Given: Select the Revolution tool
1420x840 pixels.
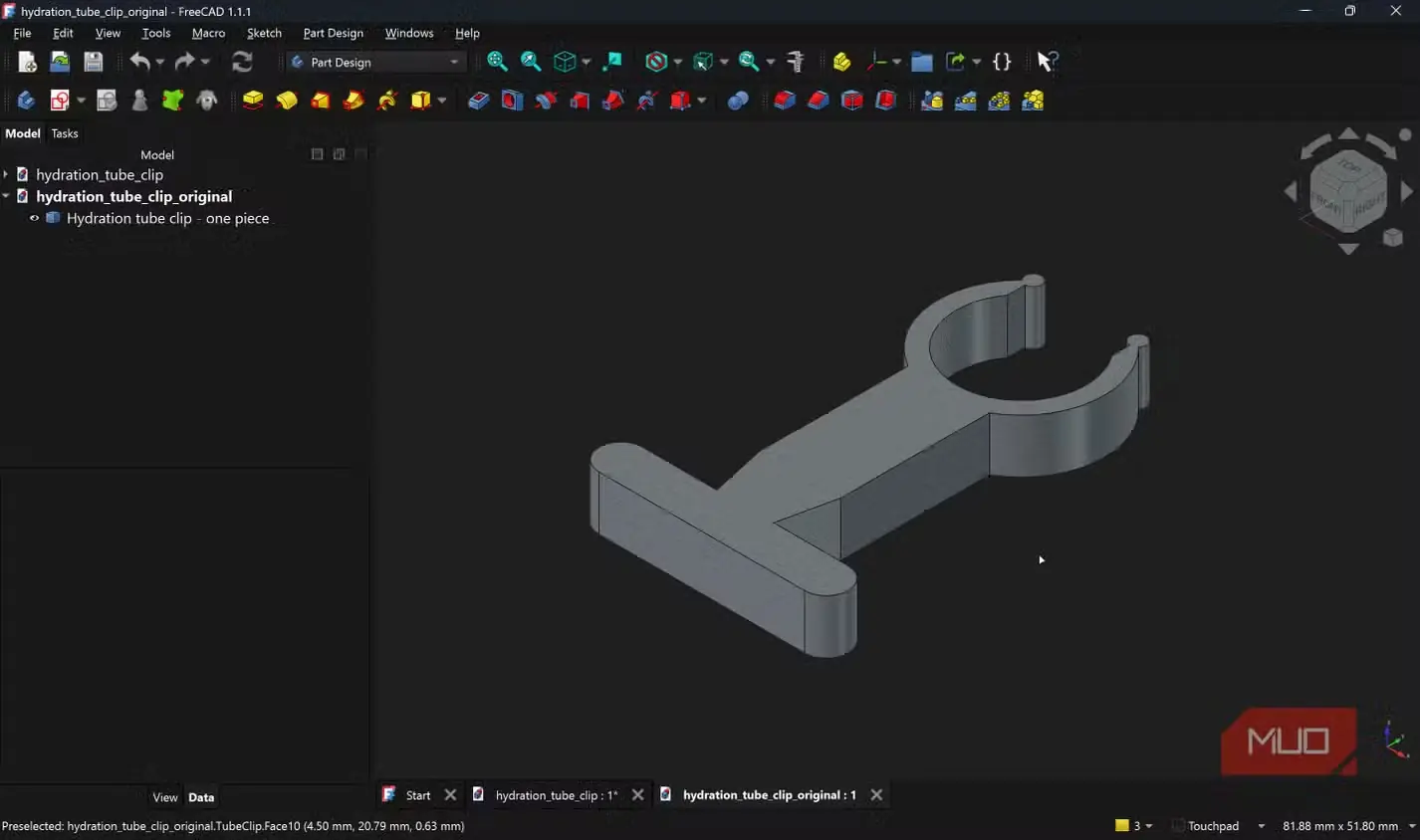Looking at the screenshot, I should click(287, 101).
